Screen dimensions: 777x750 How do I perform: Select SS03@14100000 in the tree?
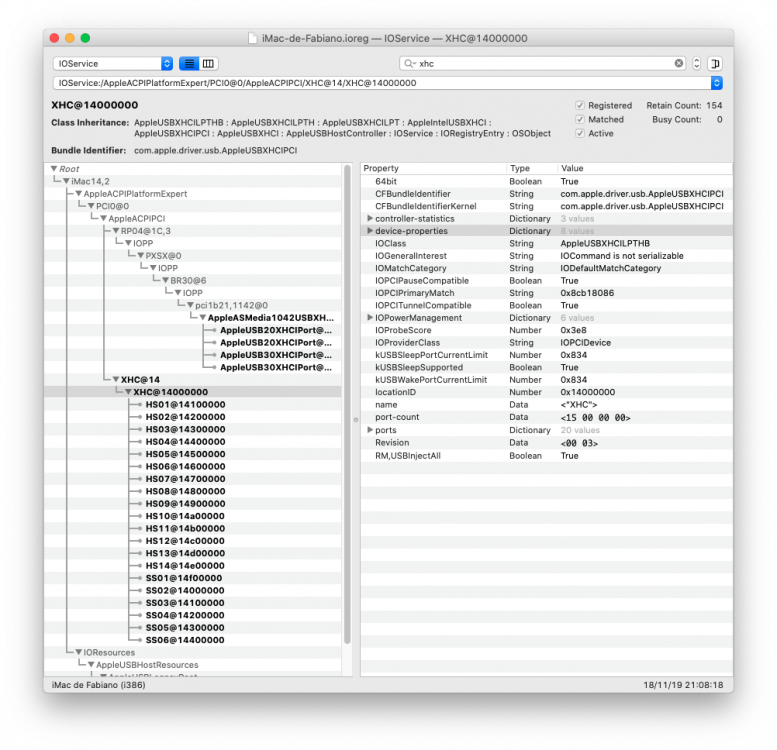point(185,602)
